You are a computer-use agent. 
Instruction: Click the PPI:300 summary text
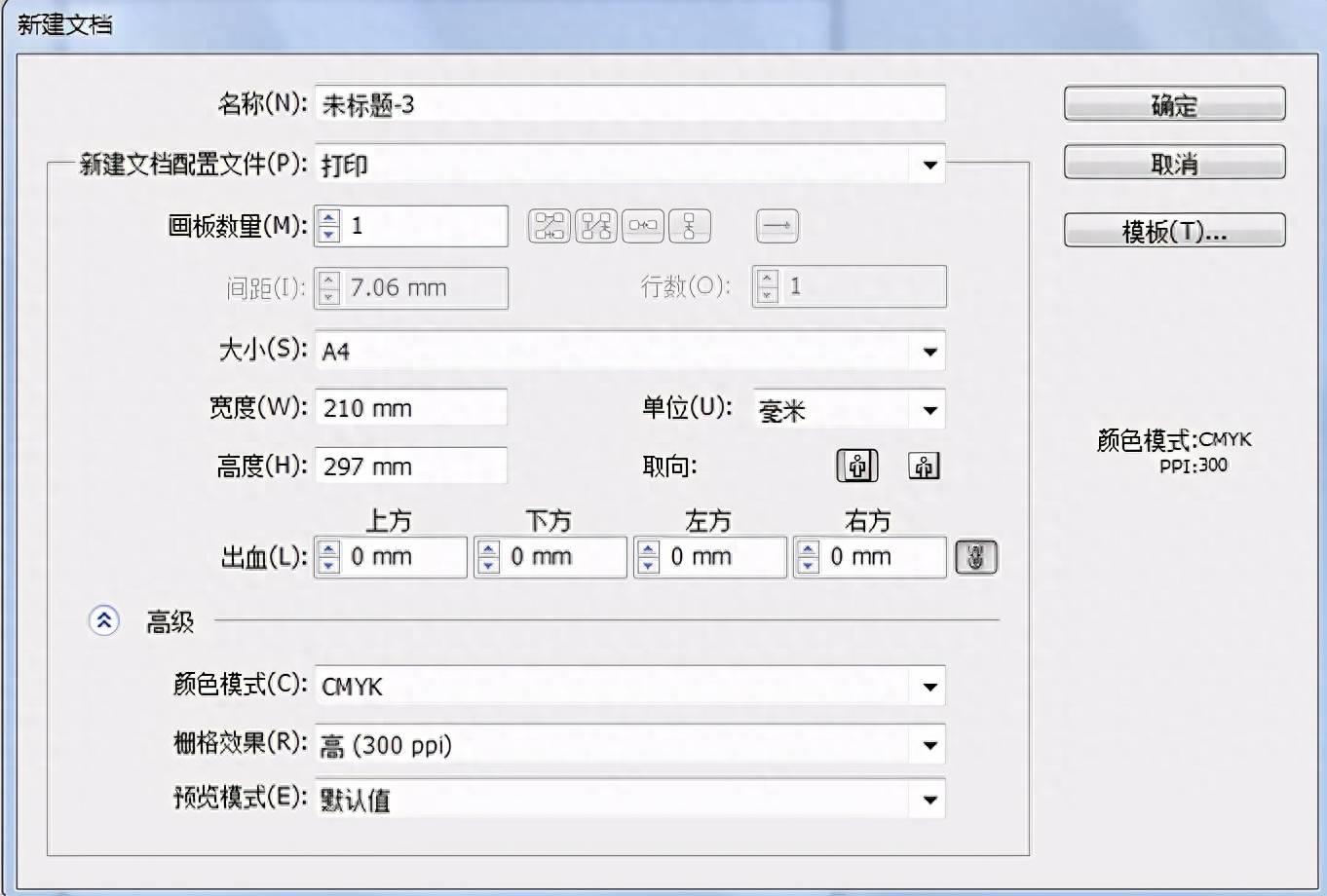(x=1194, y=466)
